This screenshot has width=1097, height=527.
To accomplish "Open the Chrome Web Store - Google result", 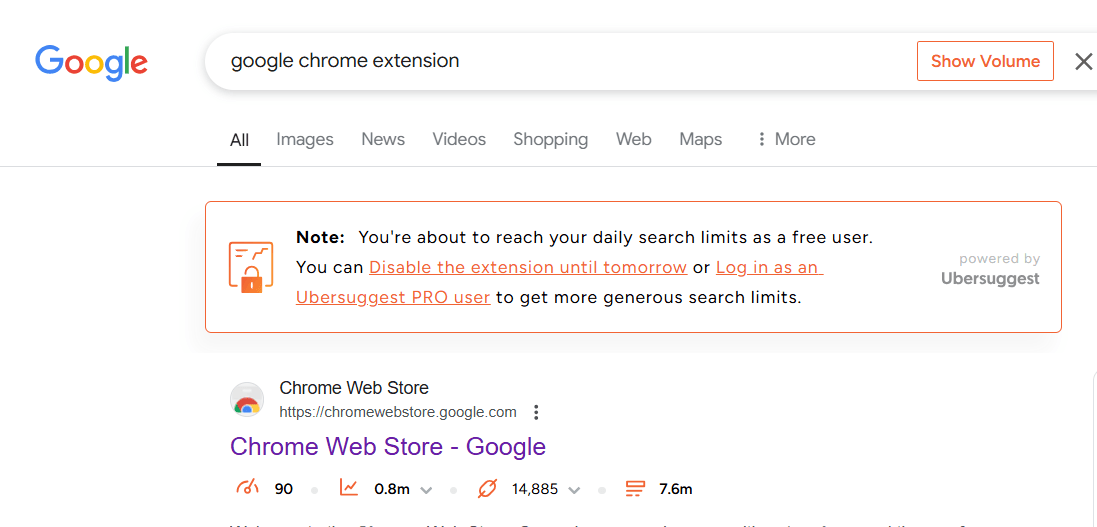I will click(x=388, y=447).
